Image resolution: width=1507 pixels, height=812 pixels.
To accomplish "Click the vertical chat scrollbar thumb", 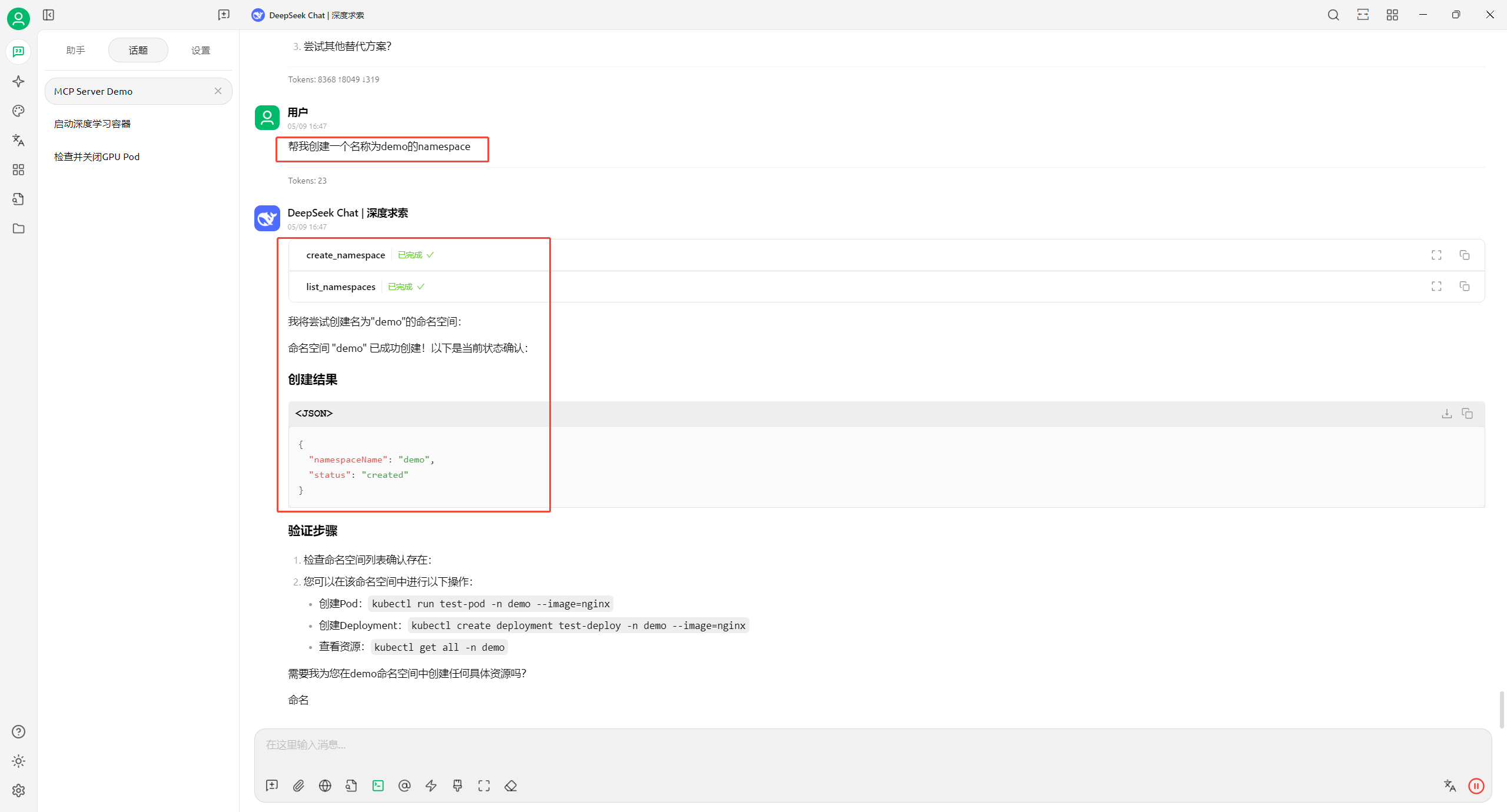I will click(x=1502, y=710).
